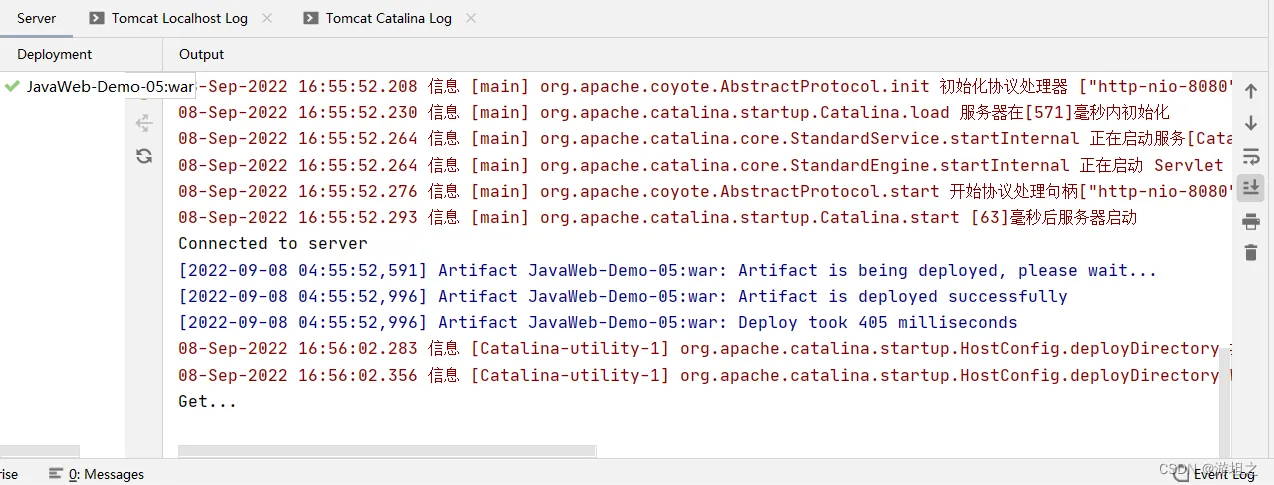Toggle scroll to end of output
Viewport: 1274px width, 485px height.
pyautogui.click(x=1250, y=188)
